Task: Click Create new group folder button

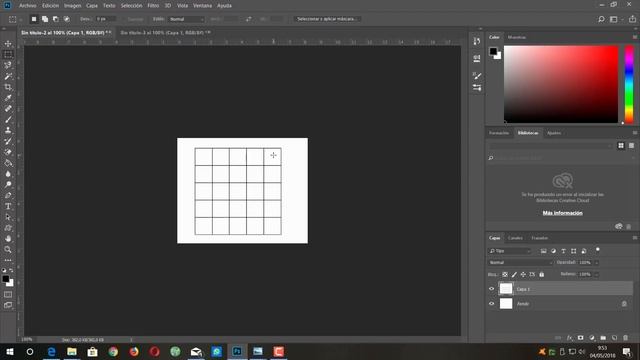Action: pyautogui.click(x=603, y=338)
